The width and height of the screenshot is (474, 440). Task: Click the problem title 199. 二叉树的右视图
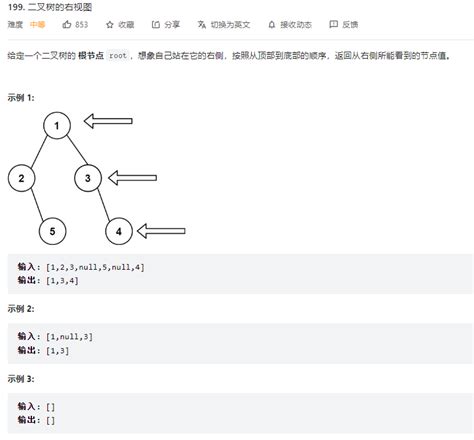click(x=50, y=7)
